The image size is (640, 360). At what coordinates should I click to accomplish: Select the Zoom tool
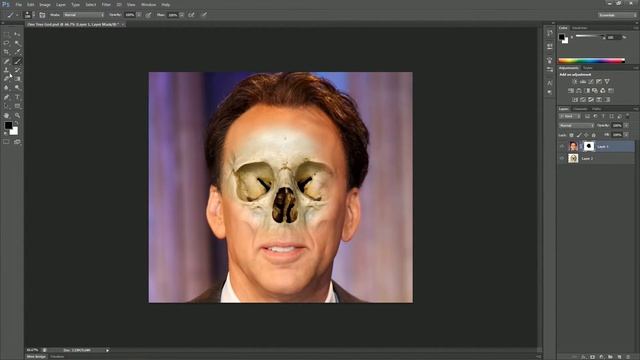[x=17, y=116]
